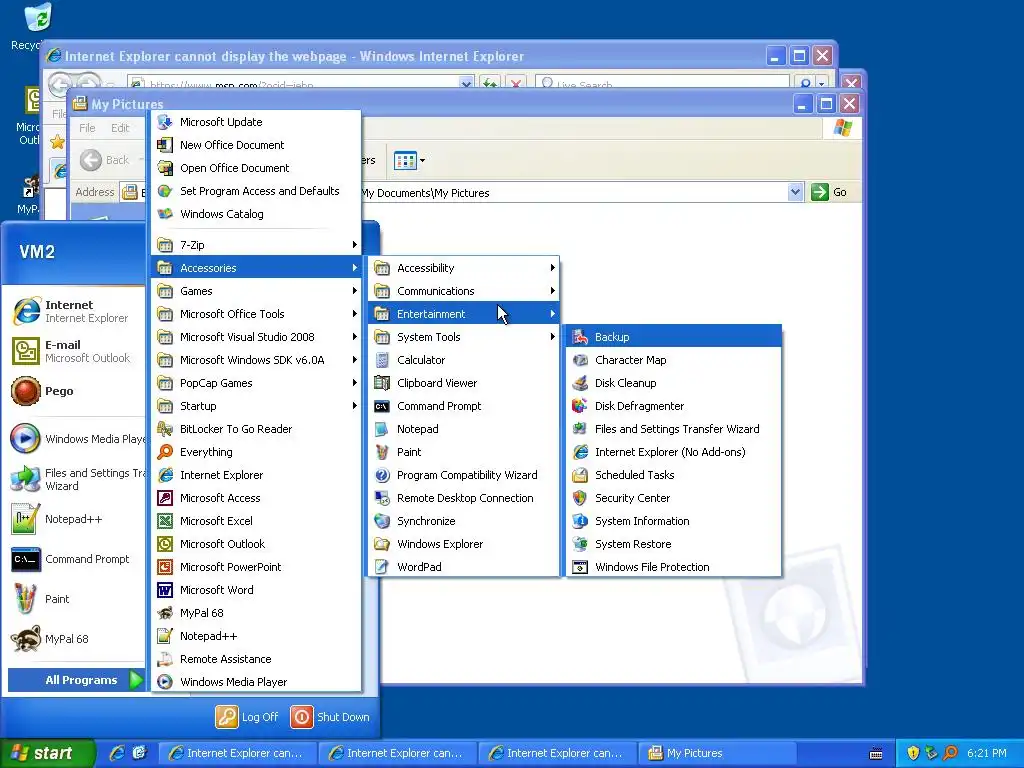This screenshot has height=768, width=1024.
Task: Open Scheduled Tasks
Action: [673, 475]
